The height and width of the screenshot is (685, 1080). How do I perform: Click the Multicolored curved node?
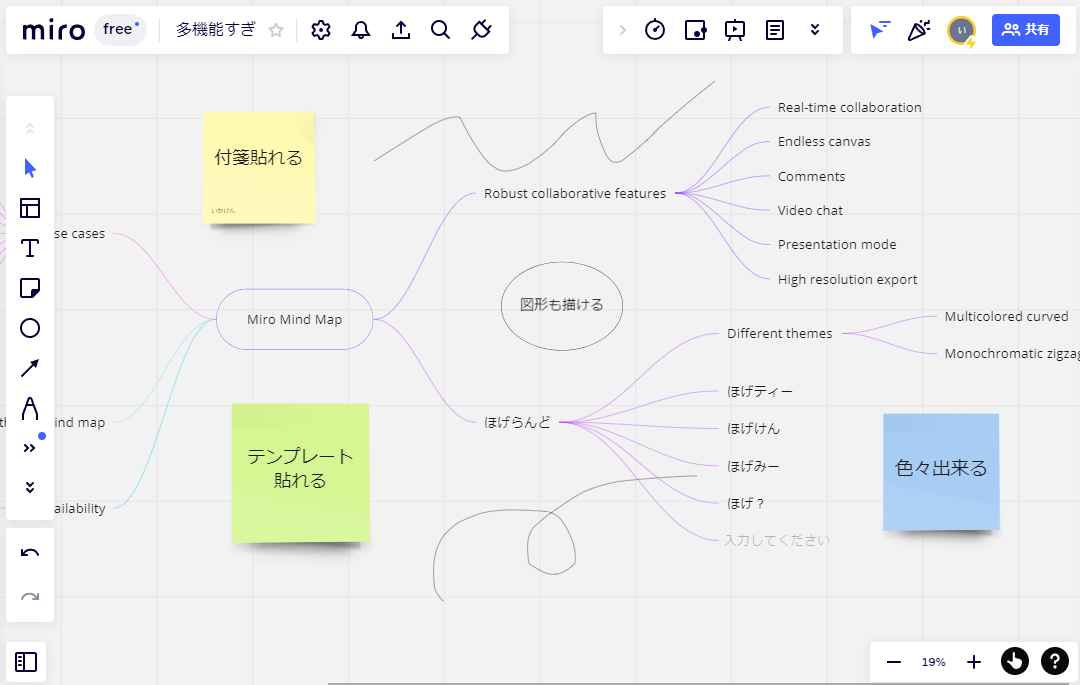coord(1006,317)
